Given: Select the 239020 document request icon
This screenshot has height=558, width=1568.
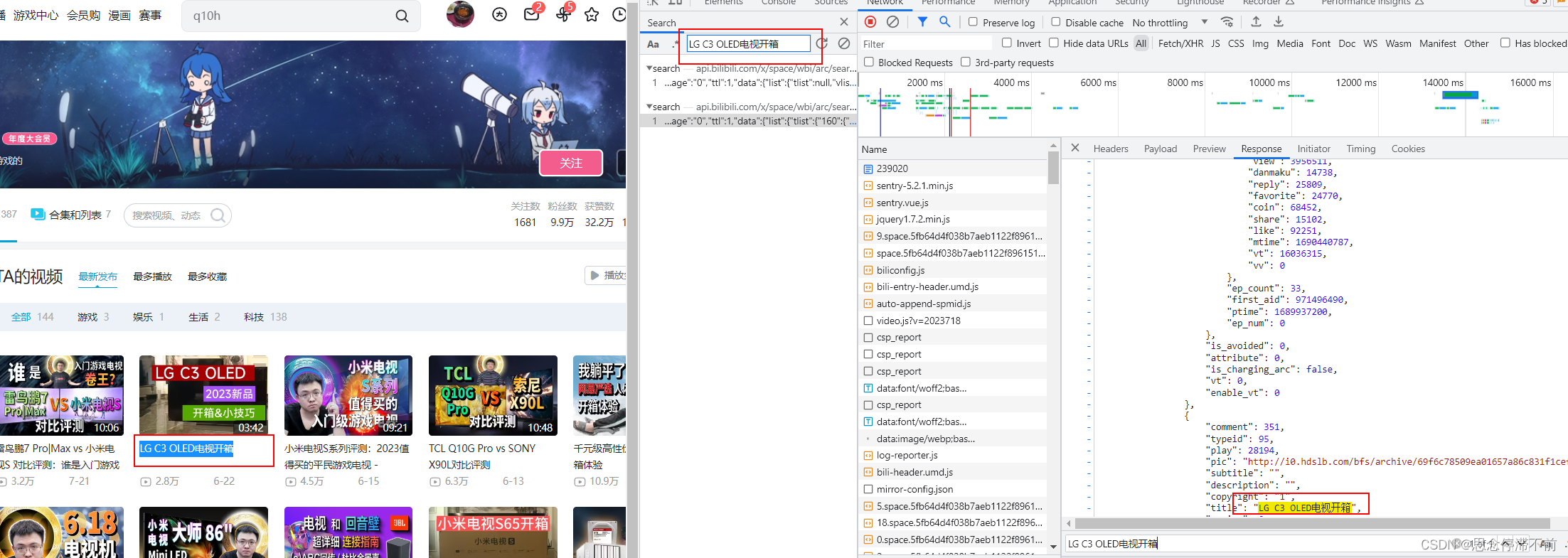Looking at the screenshot, I should click(x=868, y=168).
